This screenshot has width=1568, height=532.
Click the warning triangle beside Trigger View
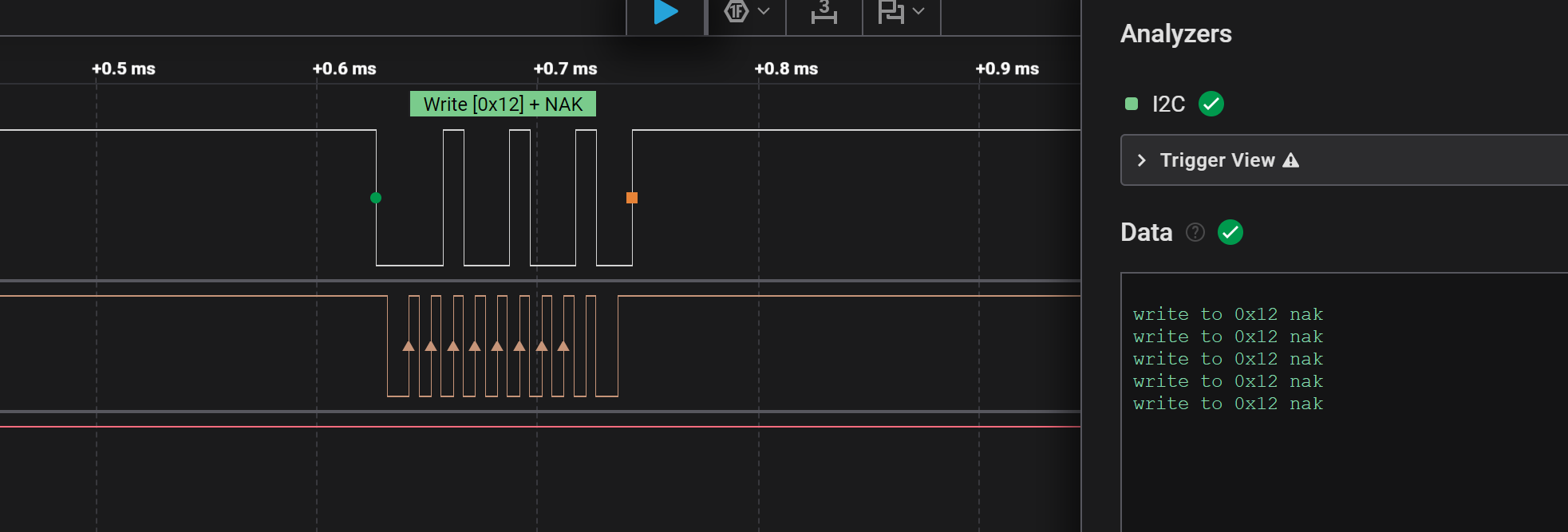[1290, 160]
